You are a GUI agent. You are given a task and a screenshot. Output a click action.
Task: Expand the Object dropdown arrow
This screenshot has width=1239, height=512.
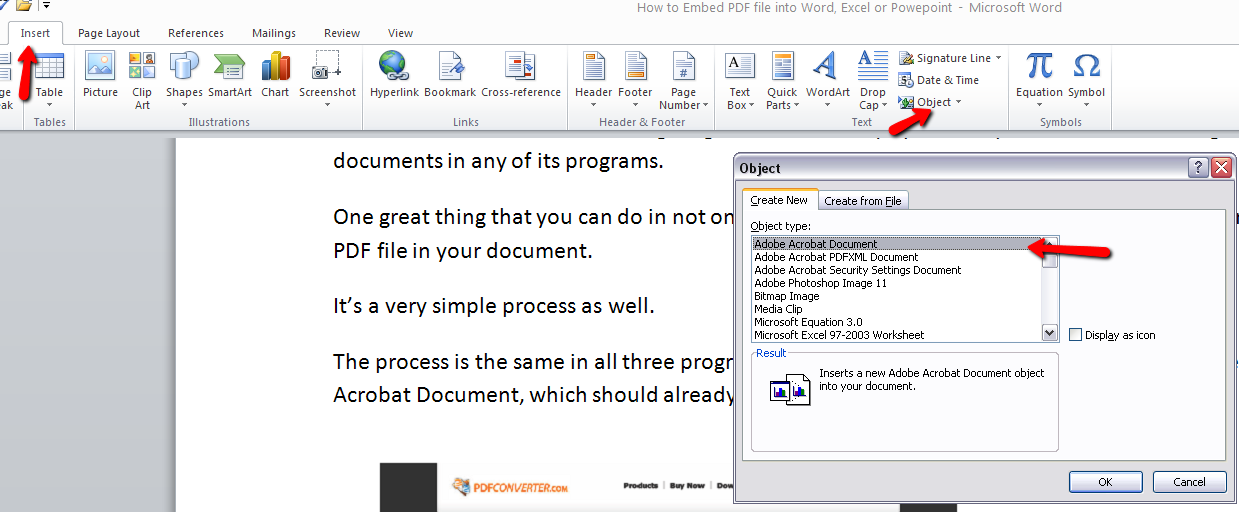point(958,102)
